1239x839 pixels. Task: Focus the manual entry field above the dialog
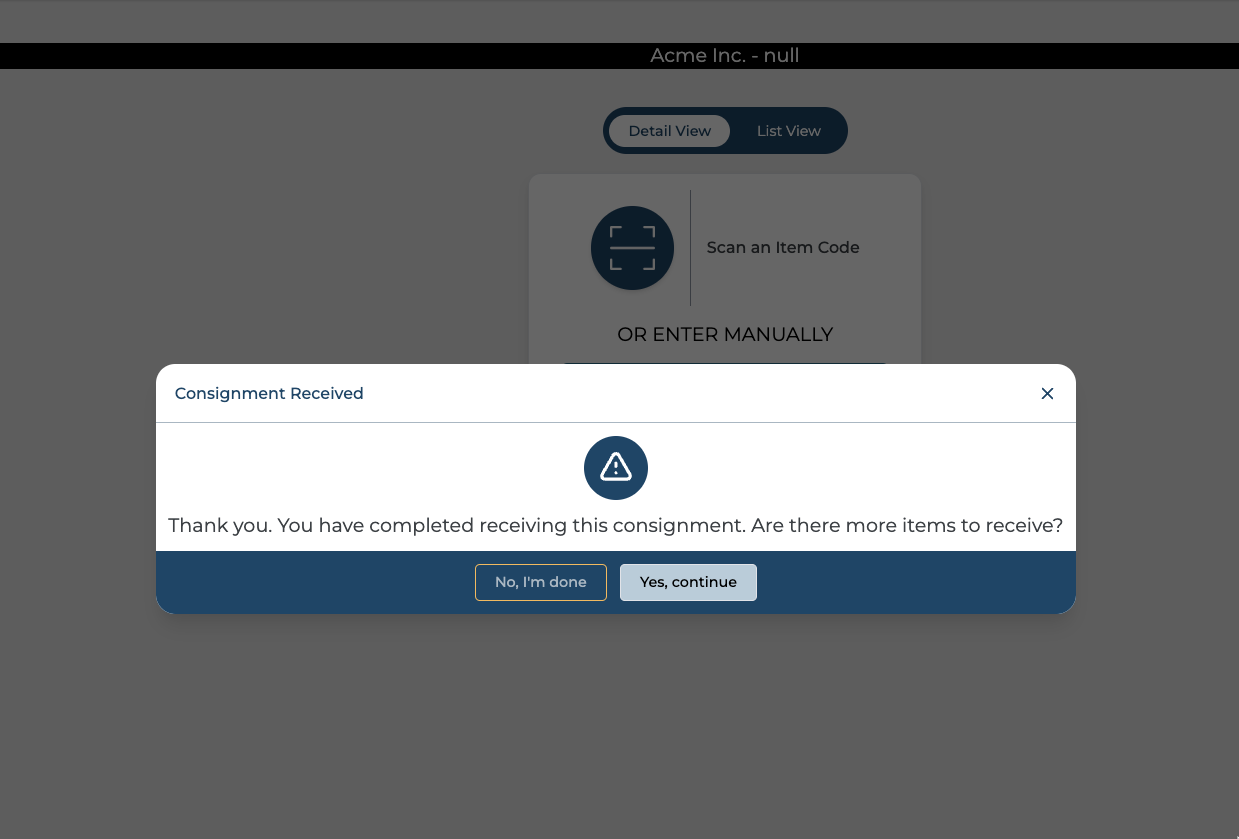(x=725, y=362)
